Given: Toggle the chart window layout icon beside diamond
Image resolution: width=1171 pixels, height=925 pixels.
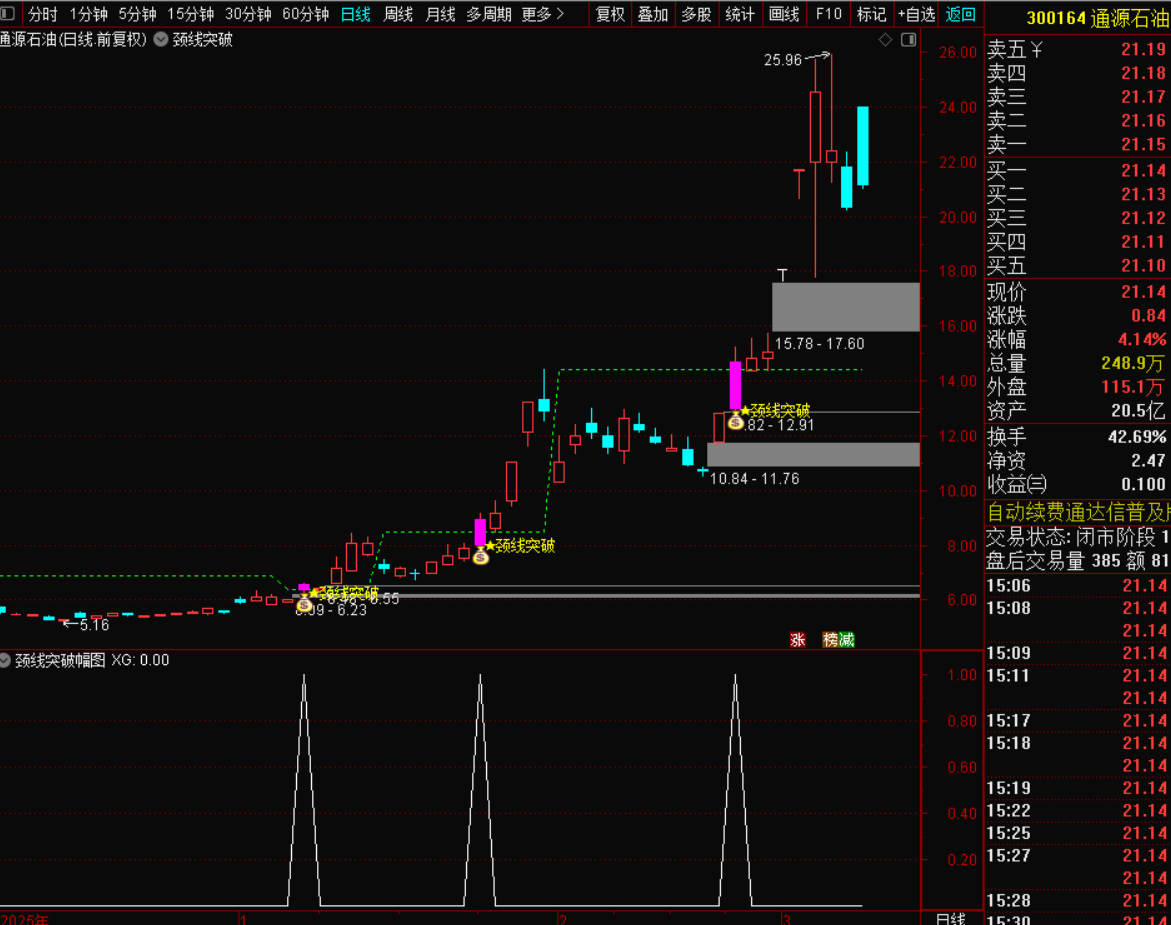Looking at the screenshot, I should pos(908,40).
